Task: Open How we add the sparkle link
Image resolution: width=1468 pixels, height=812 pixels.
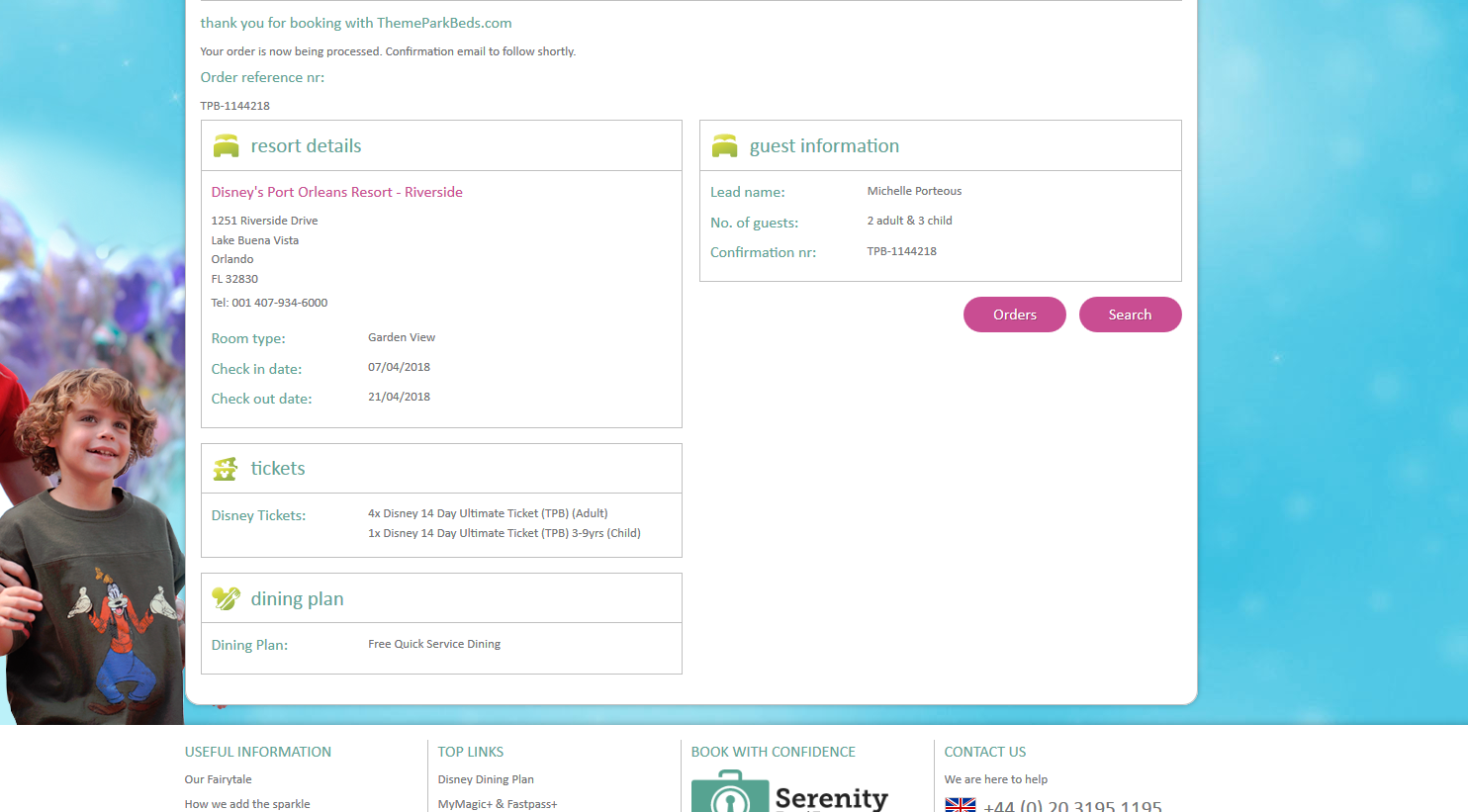Action: click(x=247, y=804)
